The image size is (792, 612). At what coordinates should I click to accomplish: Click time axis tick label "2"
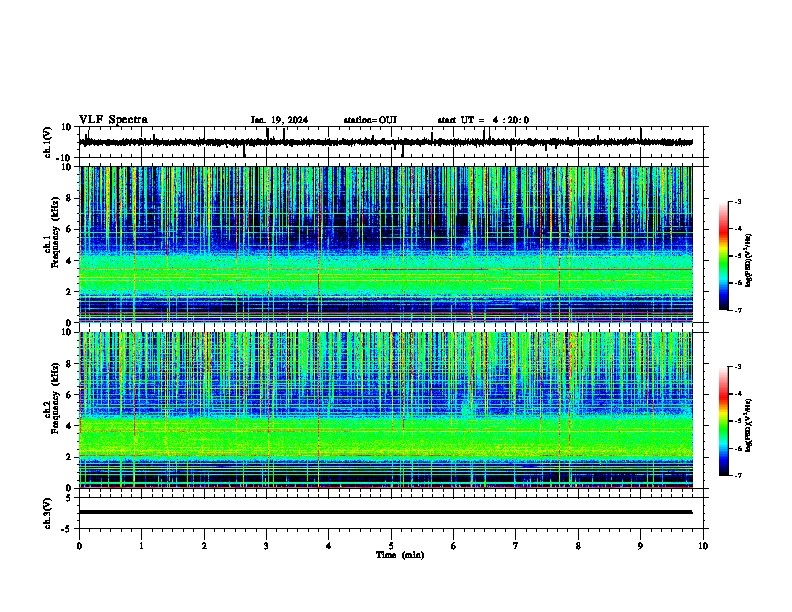coord(204,546)
